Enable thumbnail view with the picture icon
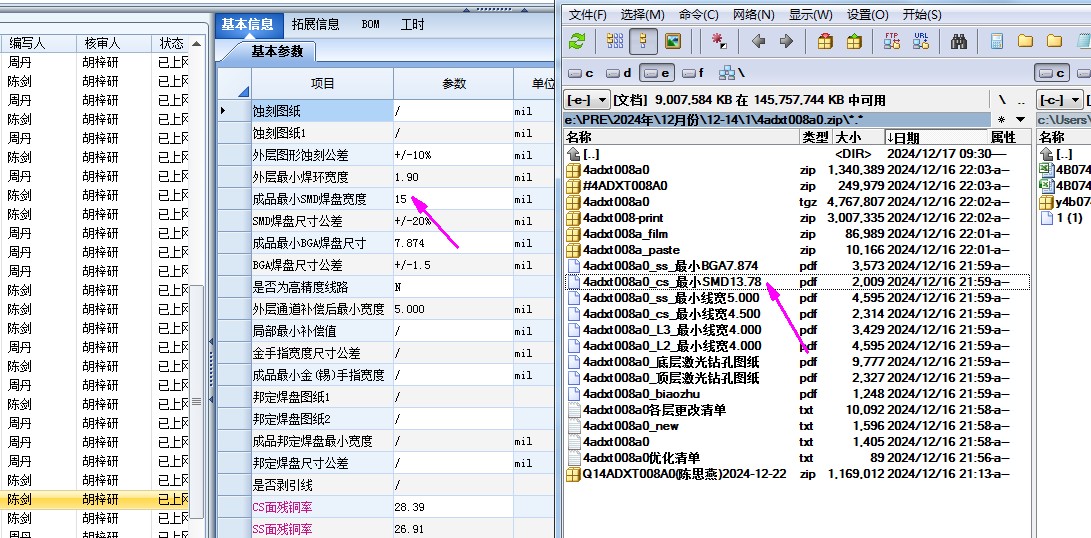This screenshot has width=1091, height=538. 672,41
